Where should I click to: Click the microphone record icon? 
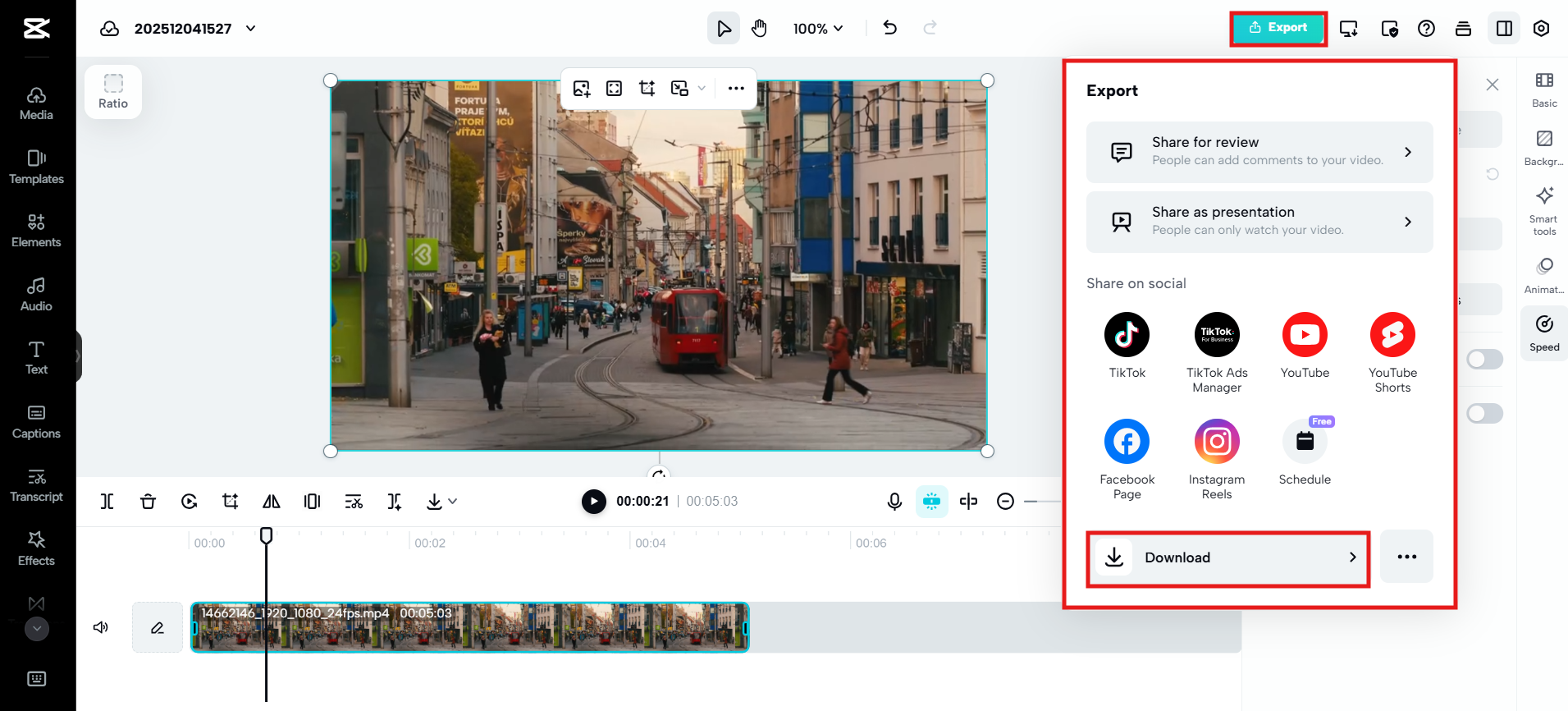click(x=894, y=501)
